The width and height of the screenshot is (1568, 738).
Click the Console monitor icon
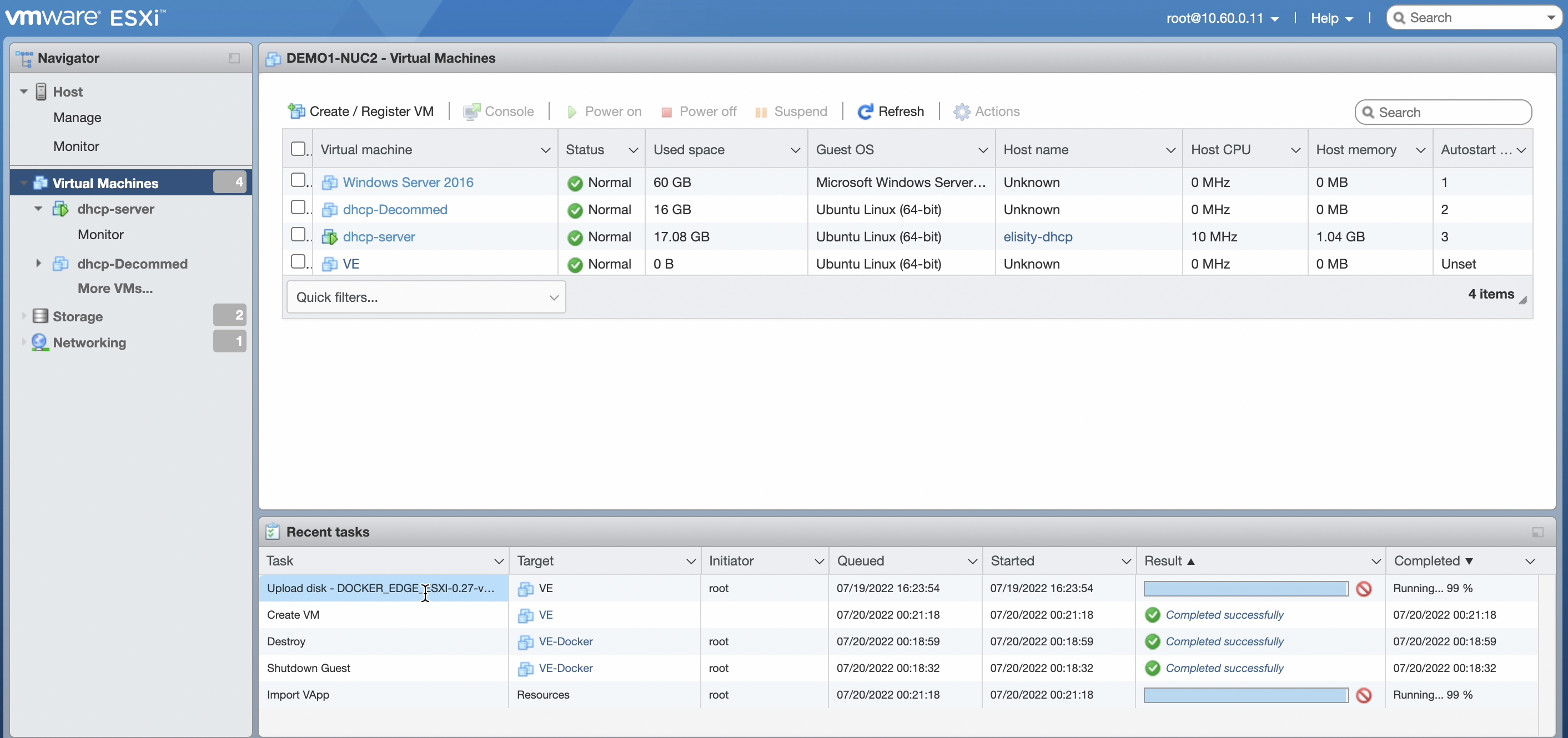(471, 112)
